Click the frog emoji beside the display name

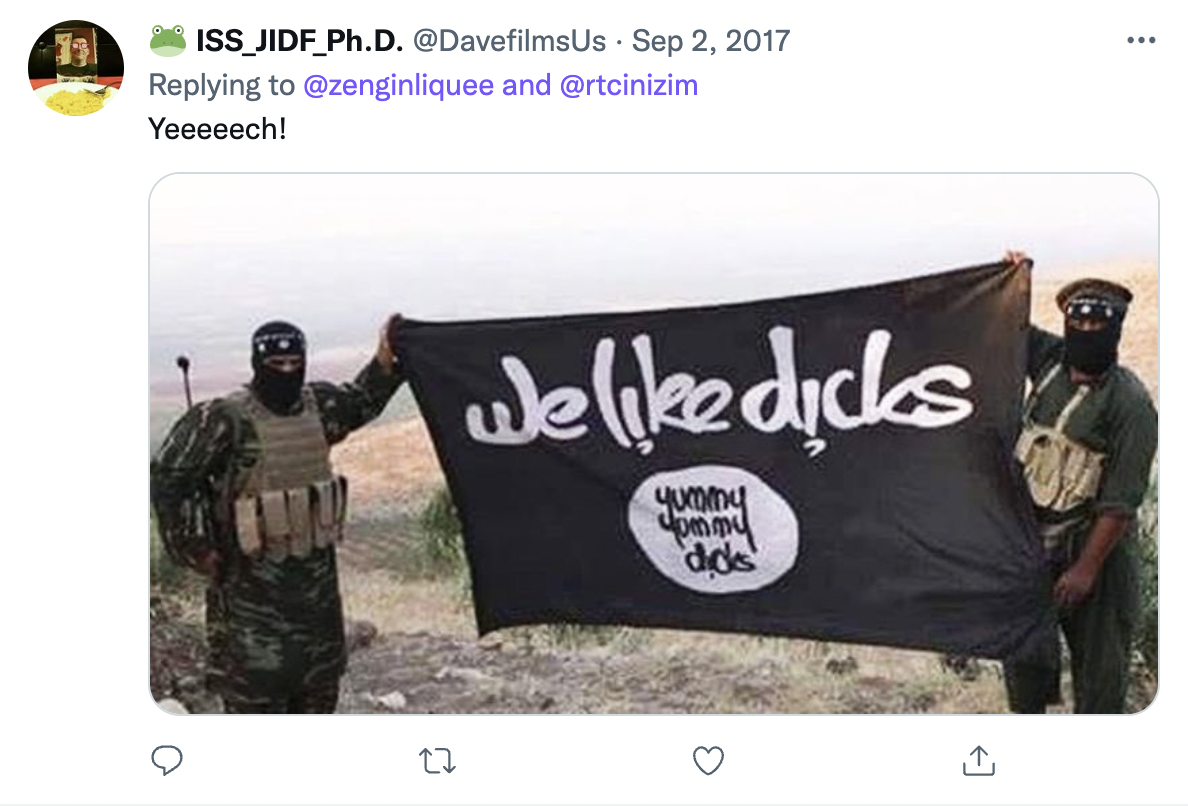click(x=167, y=41)
